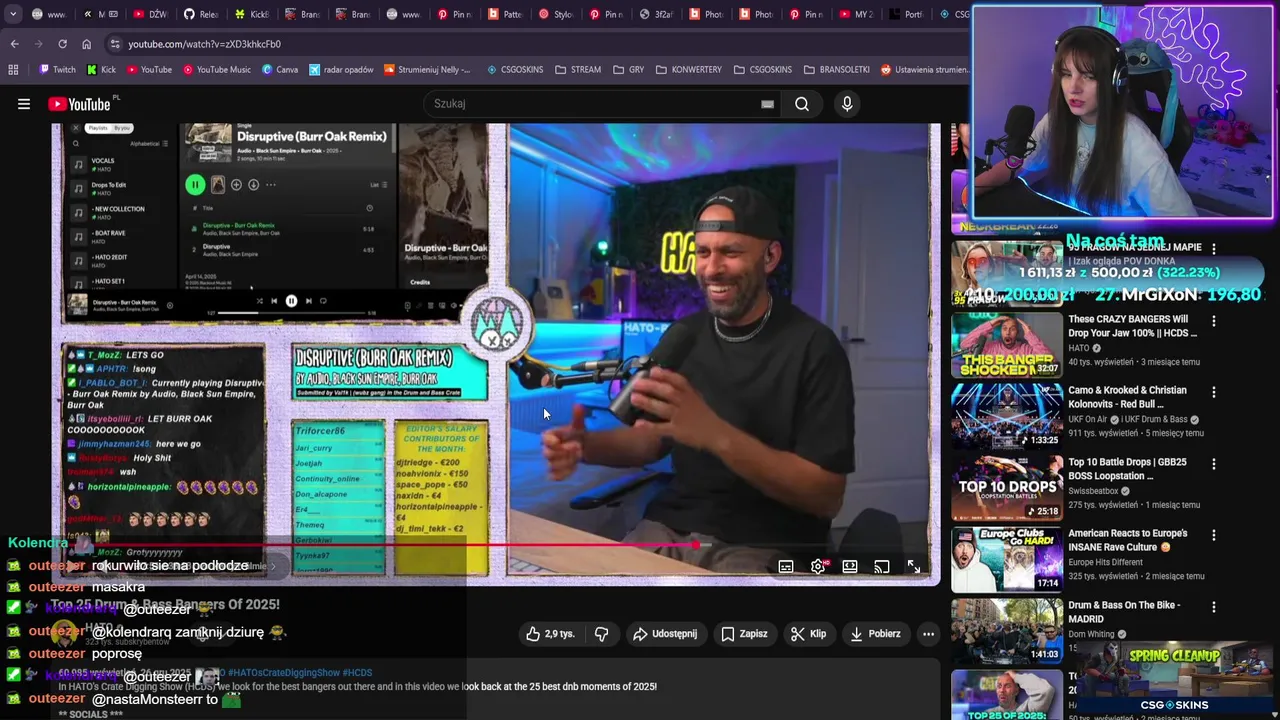Open the #HCDS hashtag link
This screenshot has height=720, width=1280.
coord(359,673)
